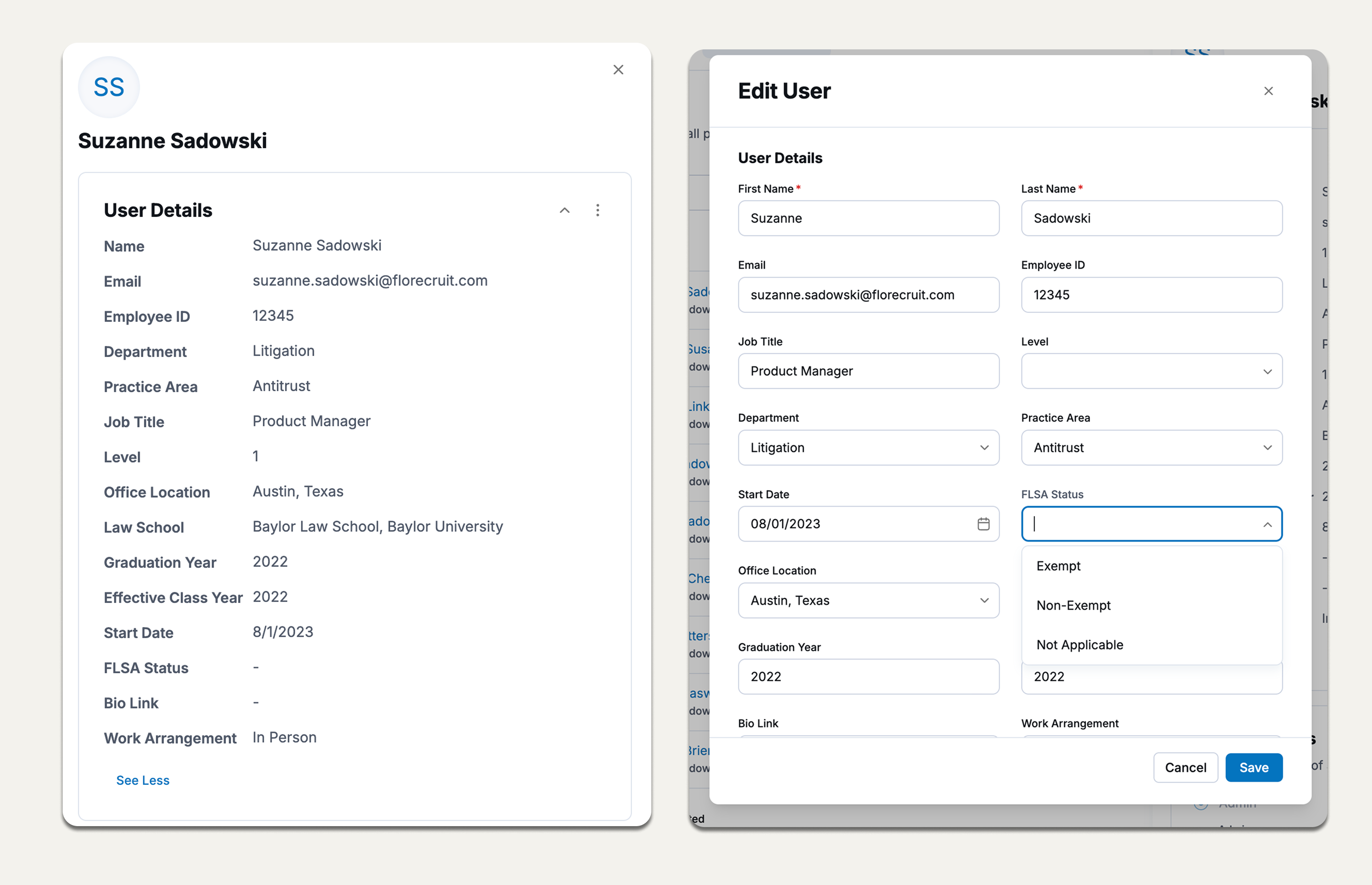Save the Edit User changes

point(1254,768)
